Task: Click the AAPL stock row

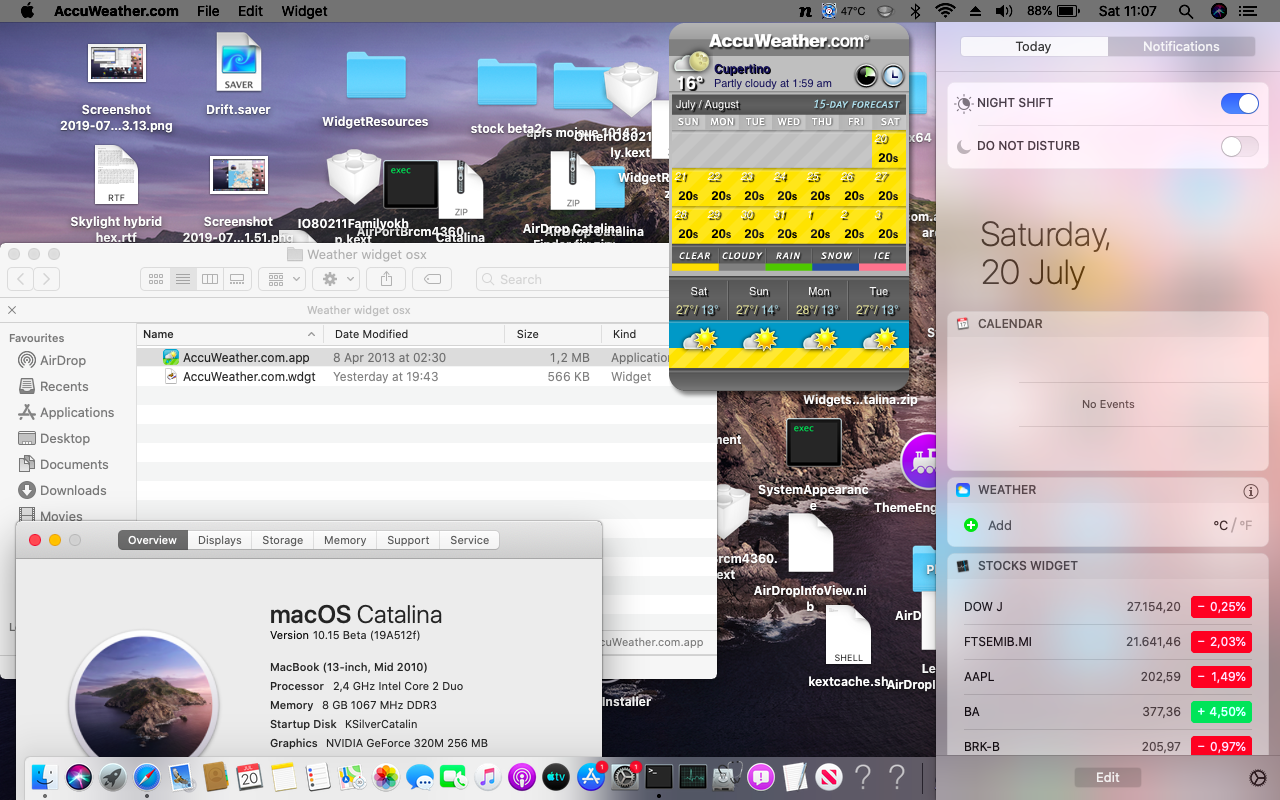Action: pyautogui.click(x=1106, y=677)
